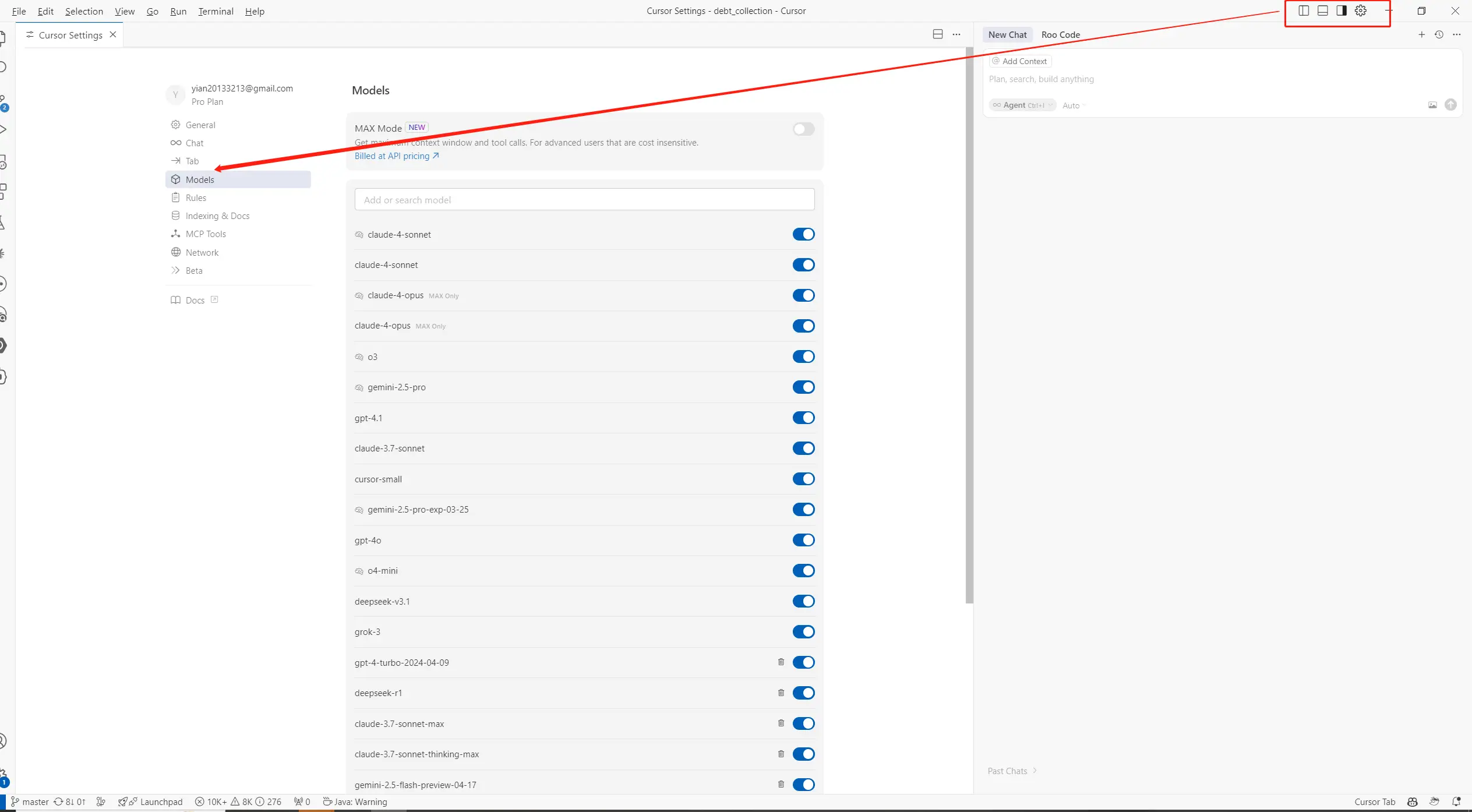This screenshot has width=1472, height=812.
Task: Open Auto model selector dropdown
Action: click(x=1074, y=105)
